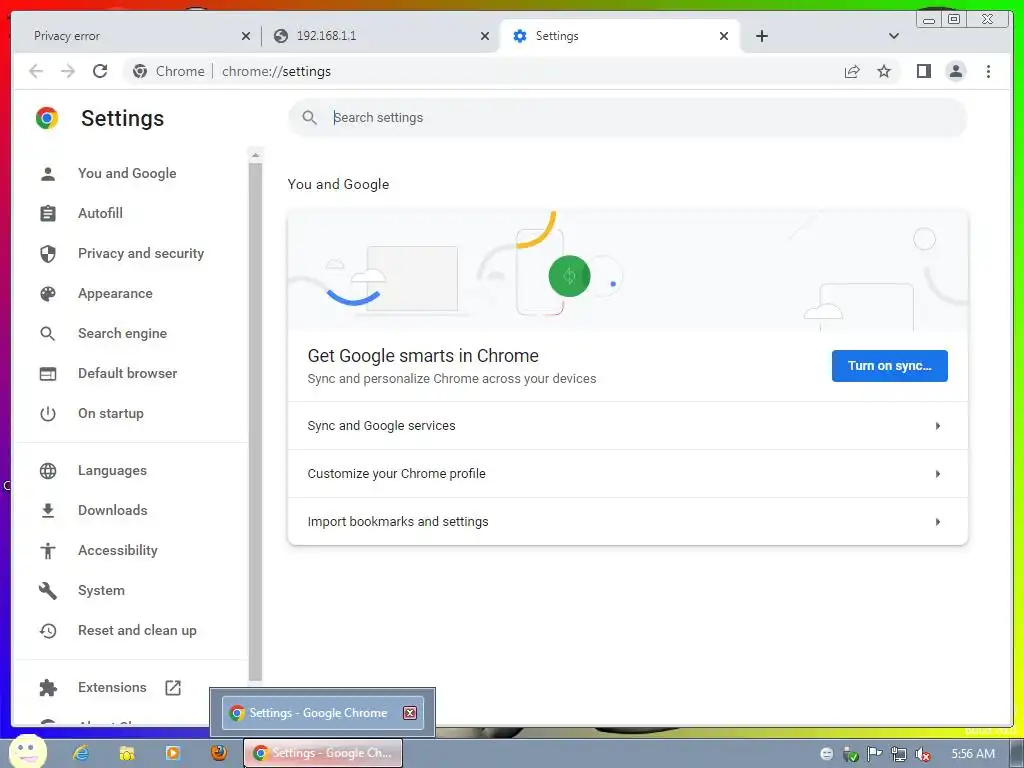
Task: Reload the page with the refresh icon
Action: click(x=100, y=71)
